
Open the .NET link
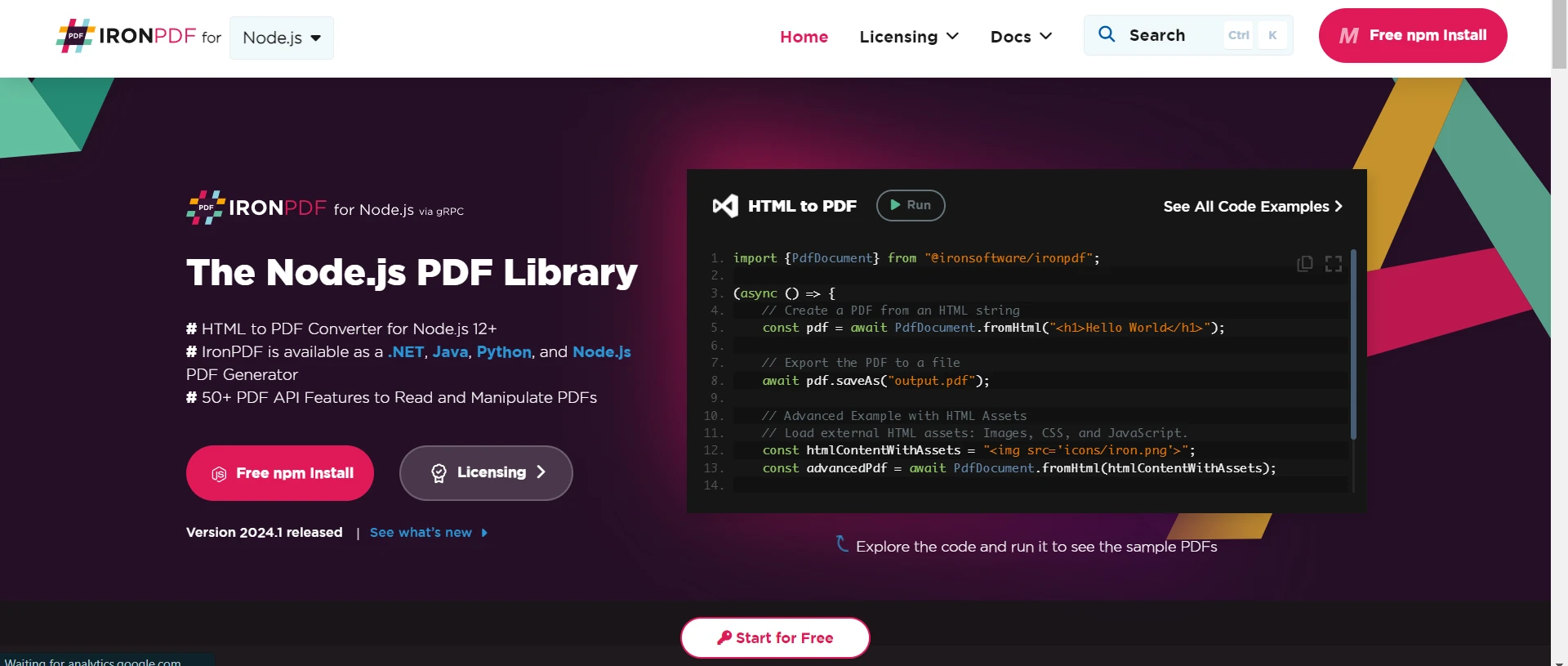click(406, 351)
